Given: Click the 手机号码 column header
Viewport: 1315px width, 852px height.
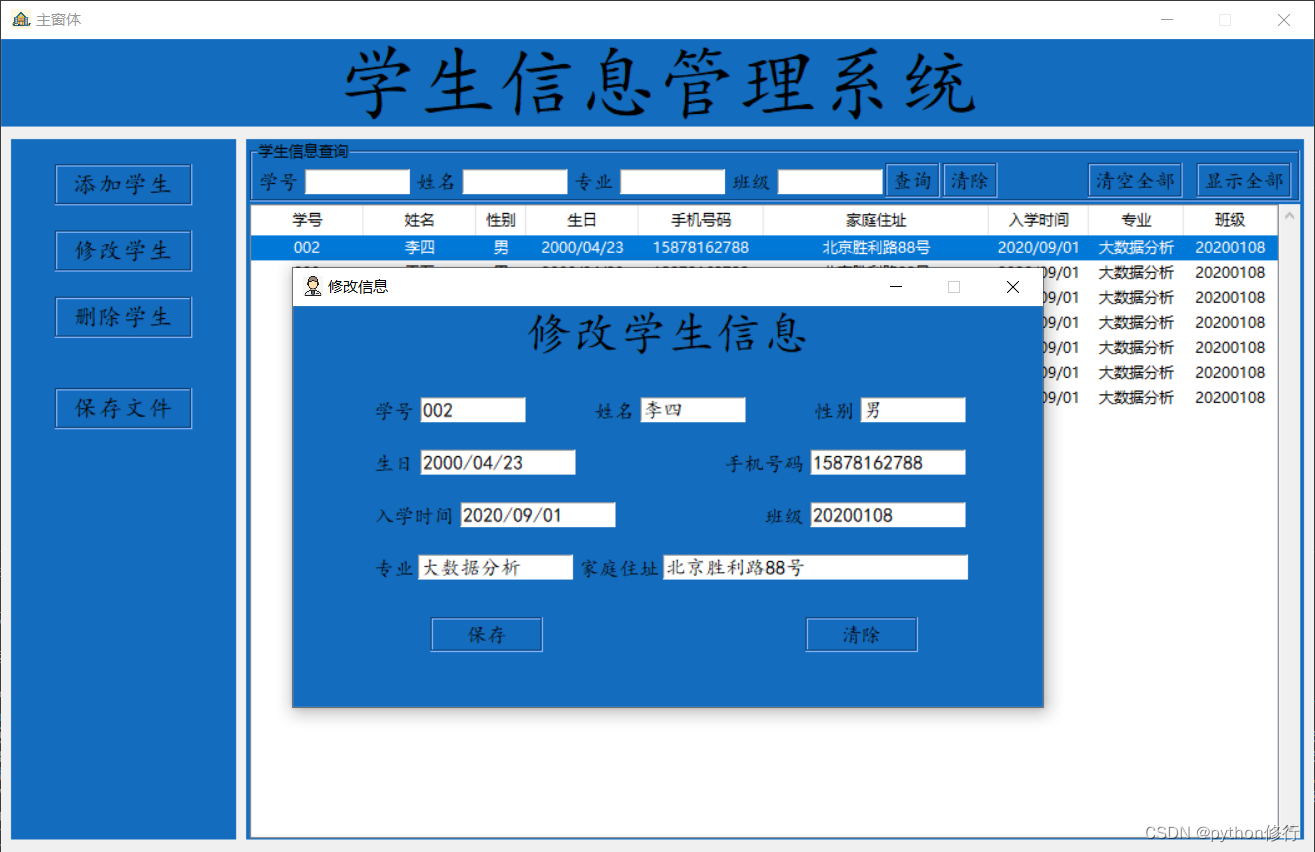Looking at the screenshot, I should click(x=701, y=220).
